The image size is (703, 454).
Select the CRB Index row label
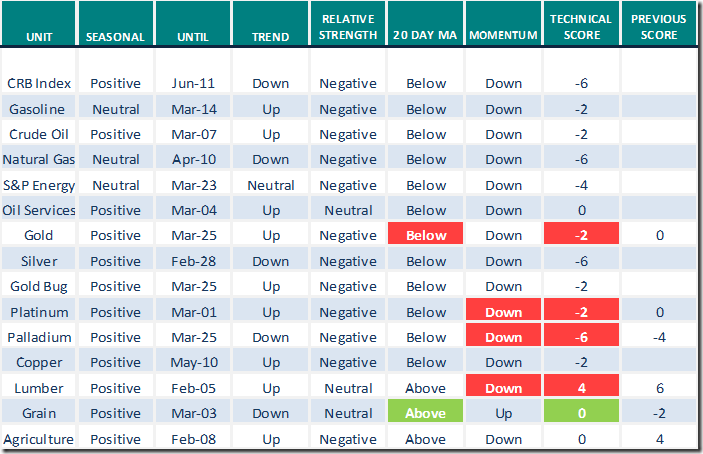click(x=38, y=84)
